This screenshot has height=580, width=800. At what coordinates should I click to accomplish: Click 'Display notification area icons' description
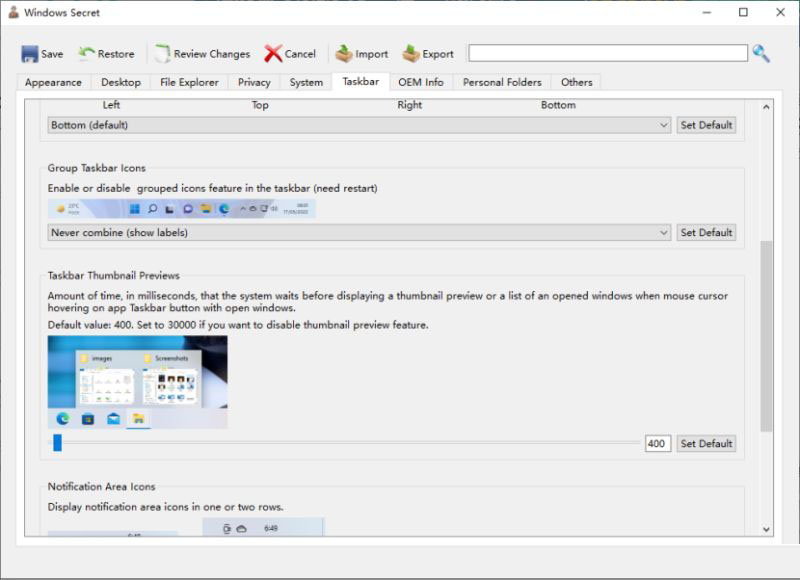pyautogui.click(x=165, y=507)
